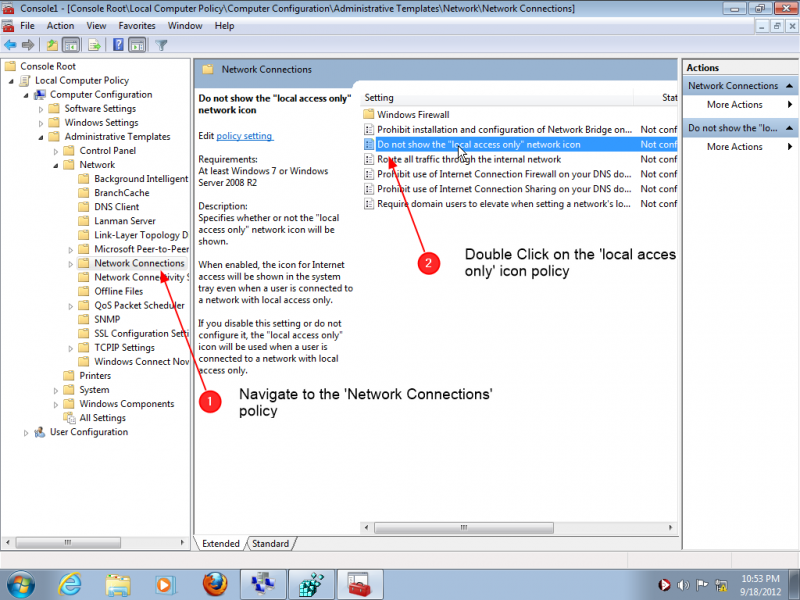Expand the TCPIP Settings node
Image resolution: width=800 pixels, height=600 pixels.
tap(70, 348)
